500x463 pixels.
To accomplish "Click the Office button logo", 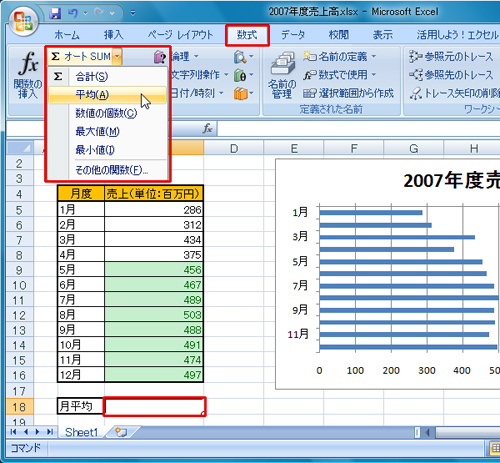I will [x=23, y=21].
